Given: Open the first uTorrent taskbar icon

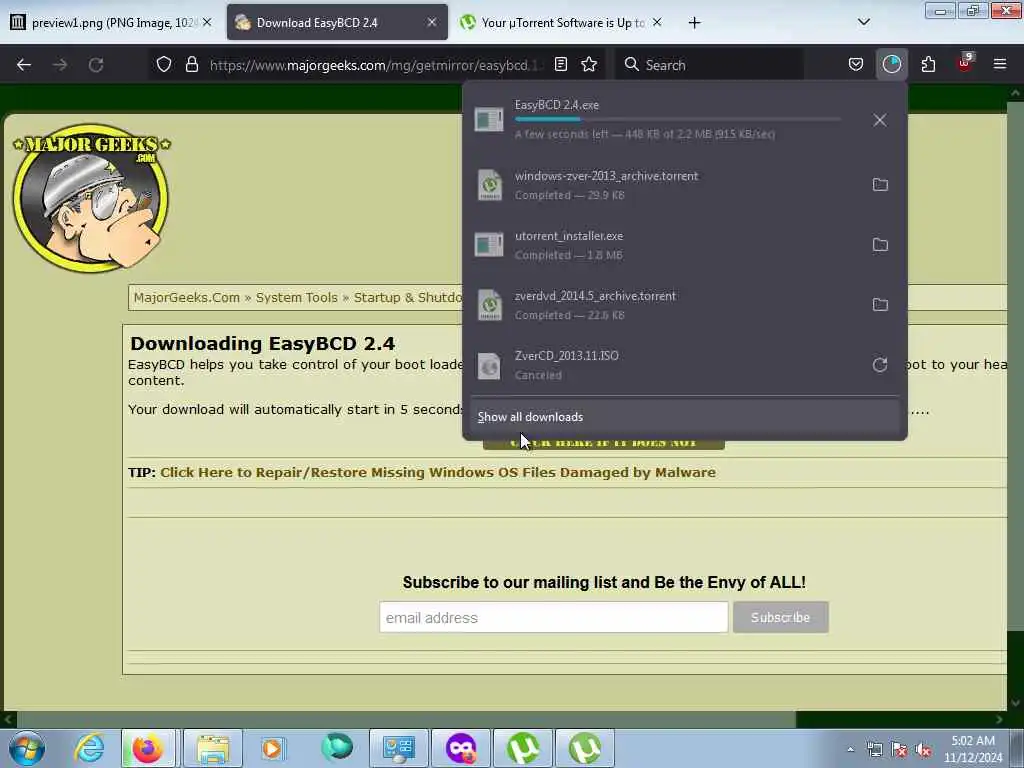Looking at the screenshot, I should tap(523, 748).
